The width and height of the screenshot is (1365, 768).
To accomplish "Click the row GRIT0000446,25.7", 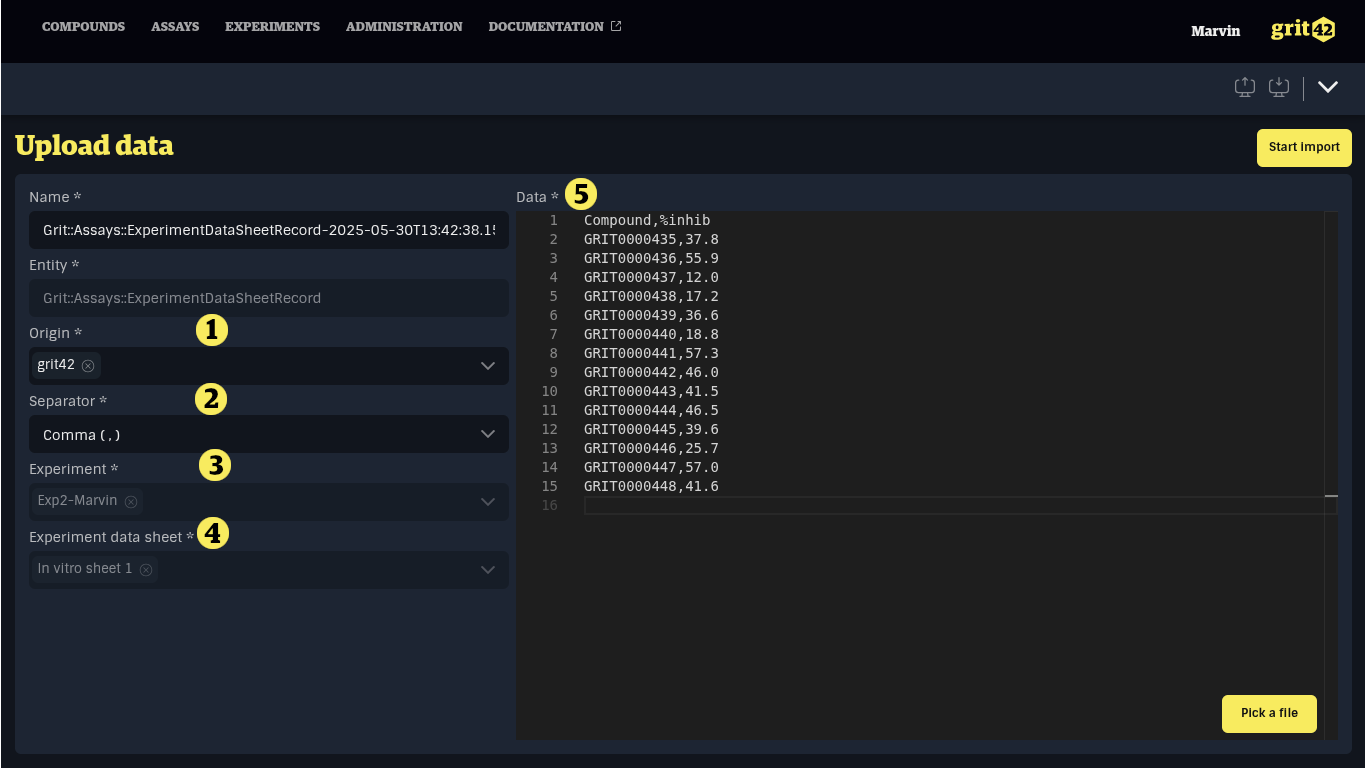I will tap(651, 448).
